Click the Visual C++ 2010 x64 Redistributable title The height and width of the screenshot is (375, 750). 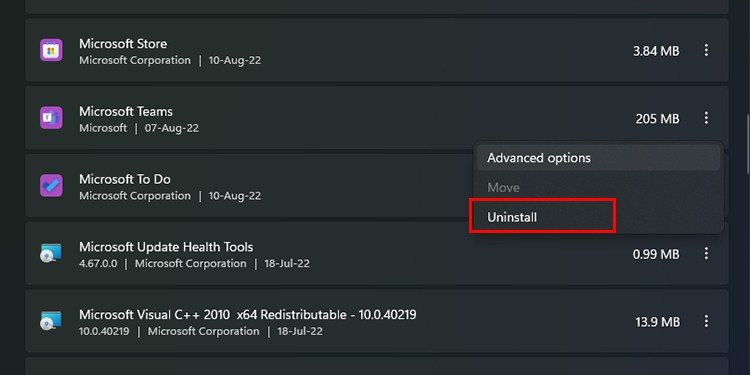point(248,315)
